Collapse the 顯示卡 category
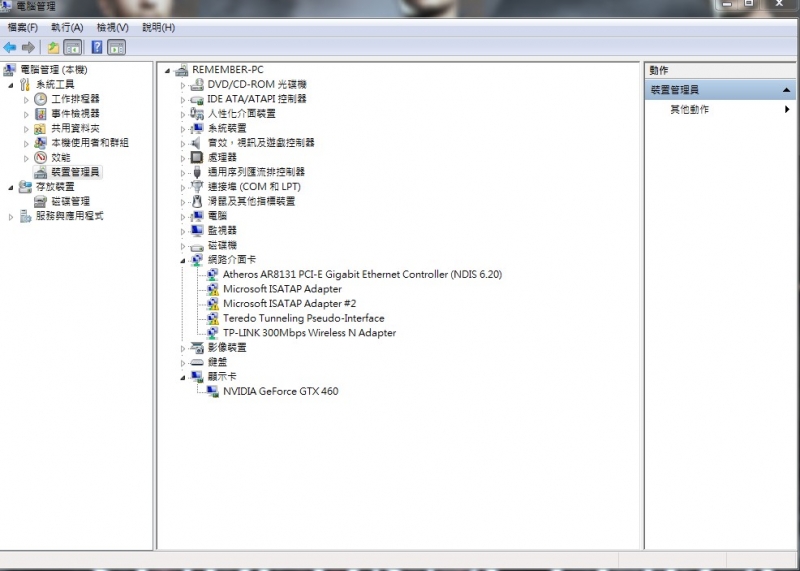The height and width of the screenshot is (571, 800). pyautogui.click(x=183, y=378)
